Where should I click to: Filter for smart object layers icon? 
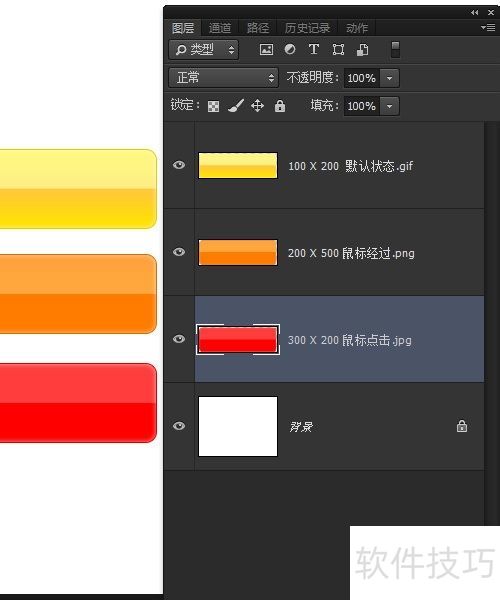[x=362, y=50]
